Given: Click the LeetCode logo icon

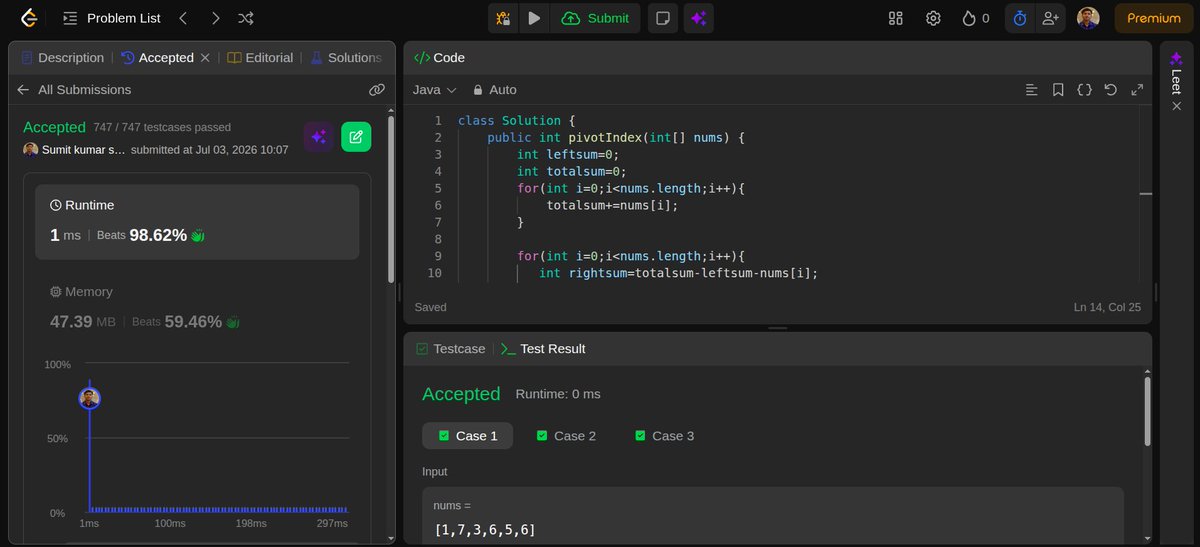Looking at the screenshot, I should coord(29,18).
